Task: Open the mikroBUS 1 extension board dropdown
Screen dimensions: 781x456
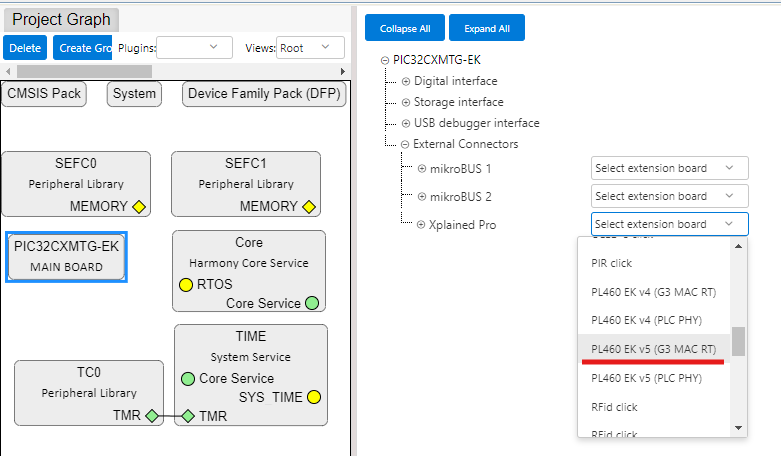Action: coord(669,168)
